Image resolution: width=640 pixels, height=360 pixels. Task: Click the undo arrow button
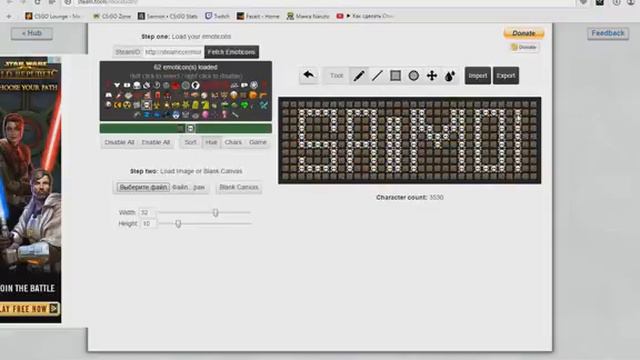[309, 76]
